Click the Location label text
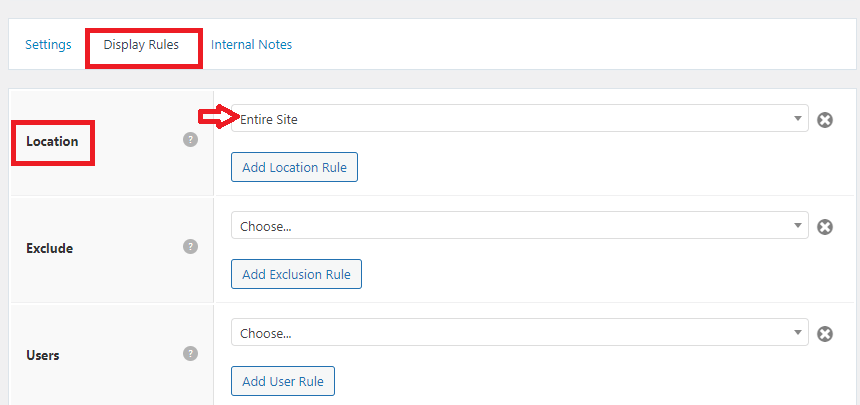 pyautogui.click(x=52, y=142)
